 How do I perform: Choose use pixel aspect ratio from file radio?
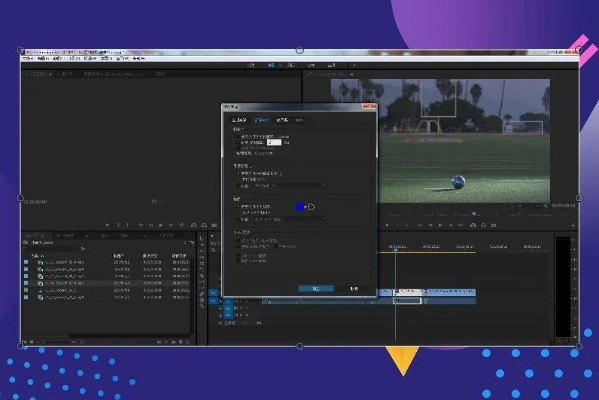coord(238,173)
